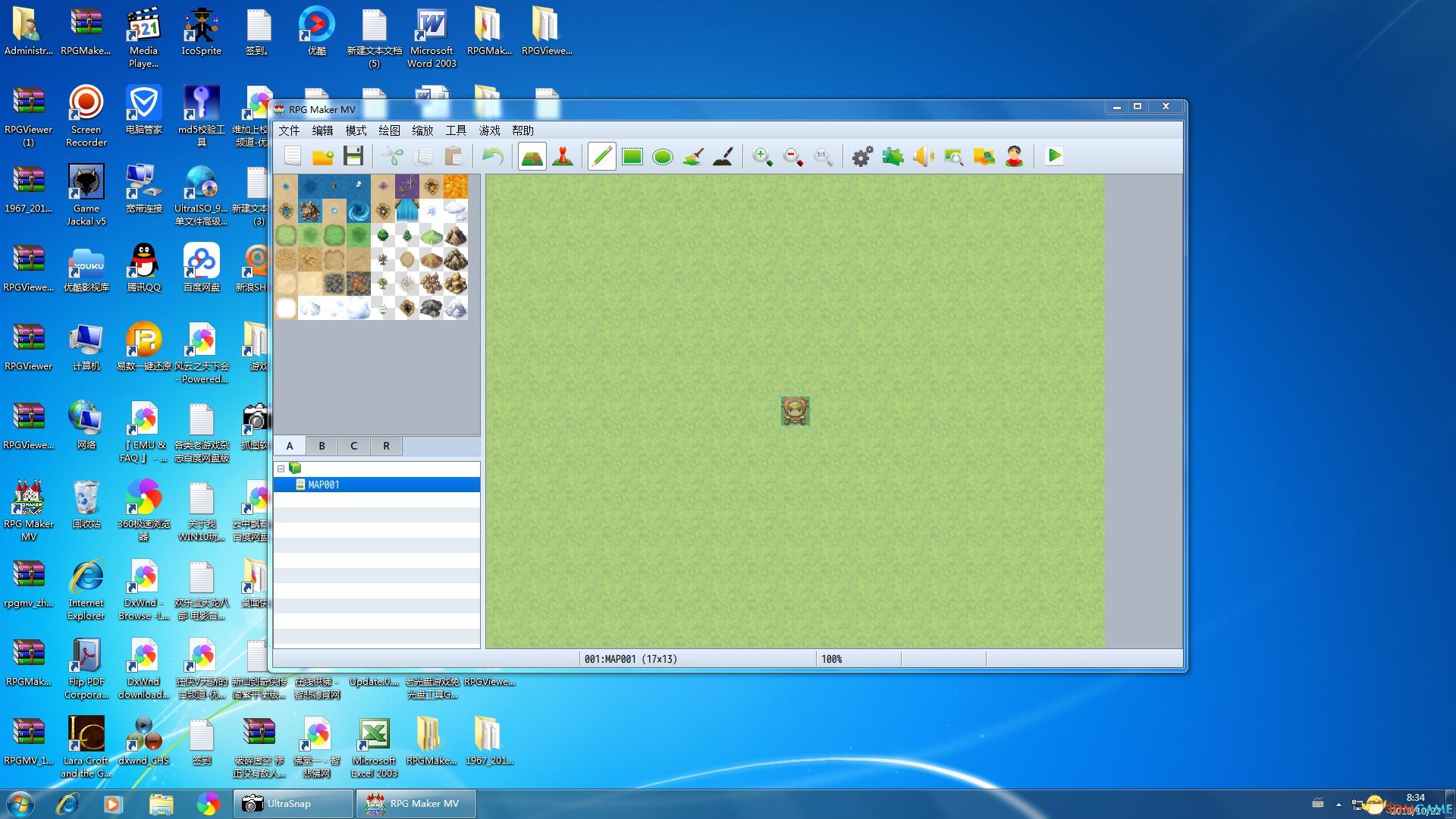Image resolution: width=1456 pixels, height=819 pixels.
Task: Click the Windows Start button
Action: pos(20,804)
